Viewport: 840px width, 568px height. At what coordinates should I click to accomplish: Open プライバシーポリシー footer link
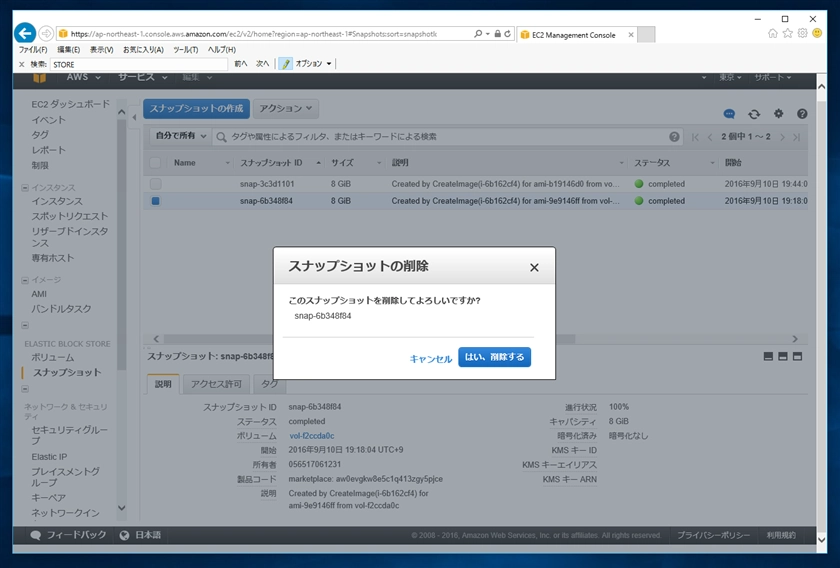pyautogui.click(x=713, y=535)
